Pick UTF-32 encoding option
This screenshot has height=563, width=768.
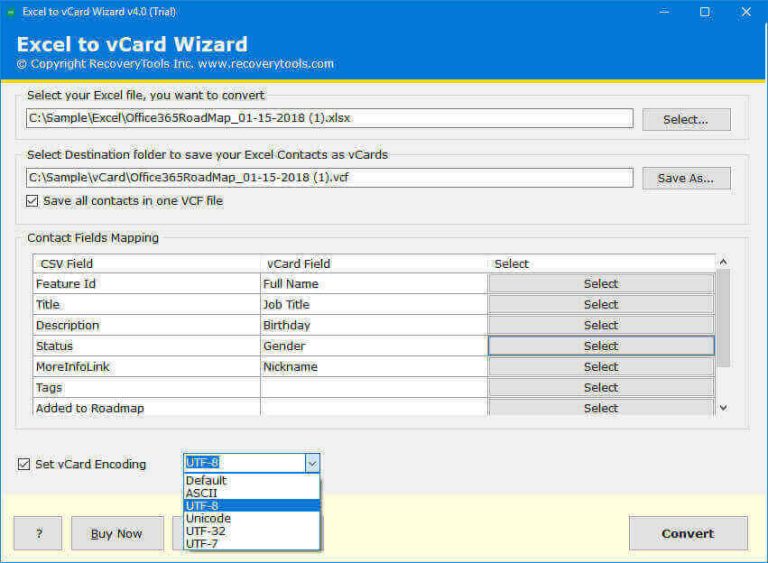(x=206, y=531)
